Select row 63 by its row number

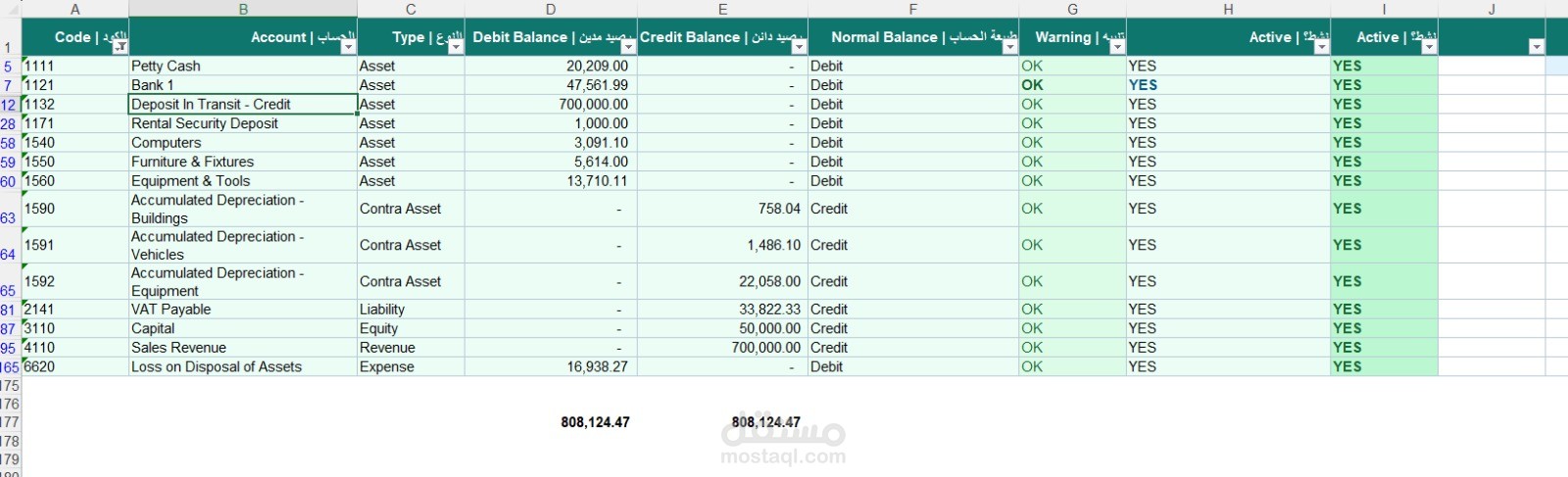point(9,209)
